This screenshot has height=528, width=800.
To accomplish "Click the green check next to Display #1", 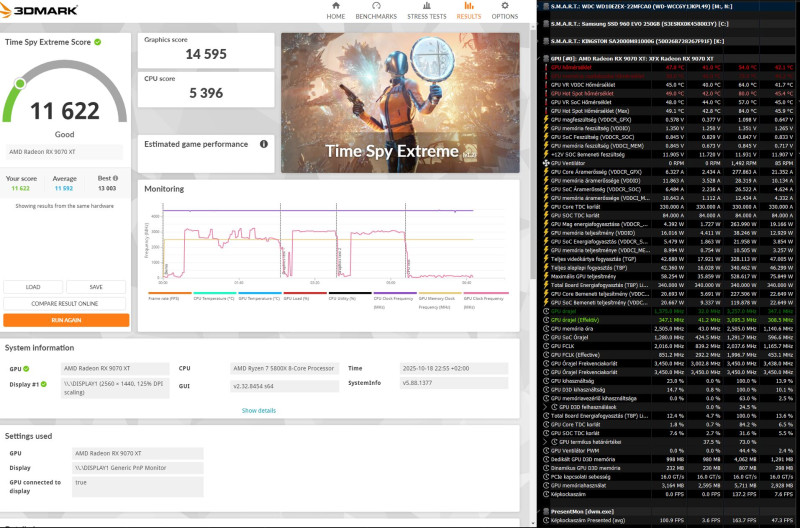I will pyautogui.click(x=44, y=384).
